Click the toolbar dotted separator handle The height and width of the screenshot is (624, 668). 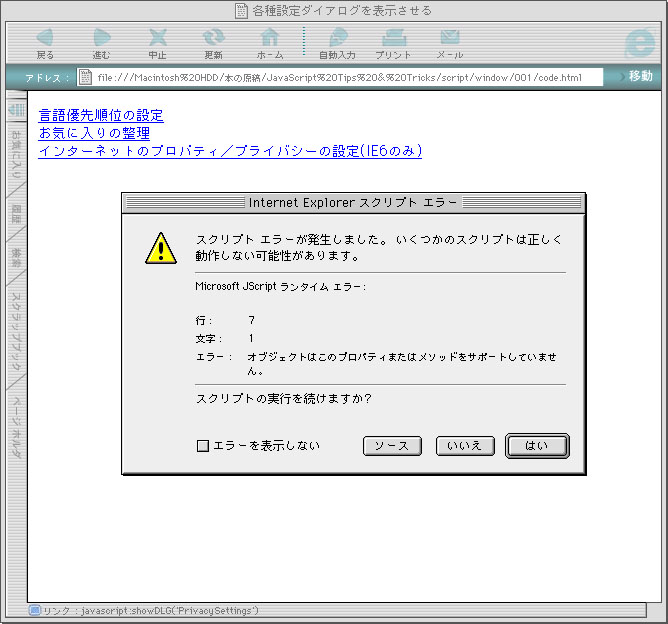tap(304, 41)
